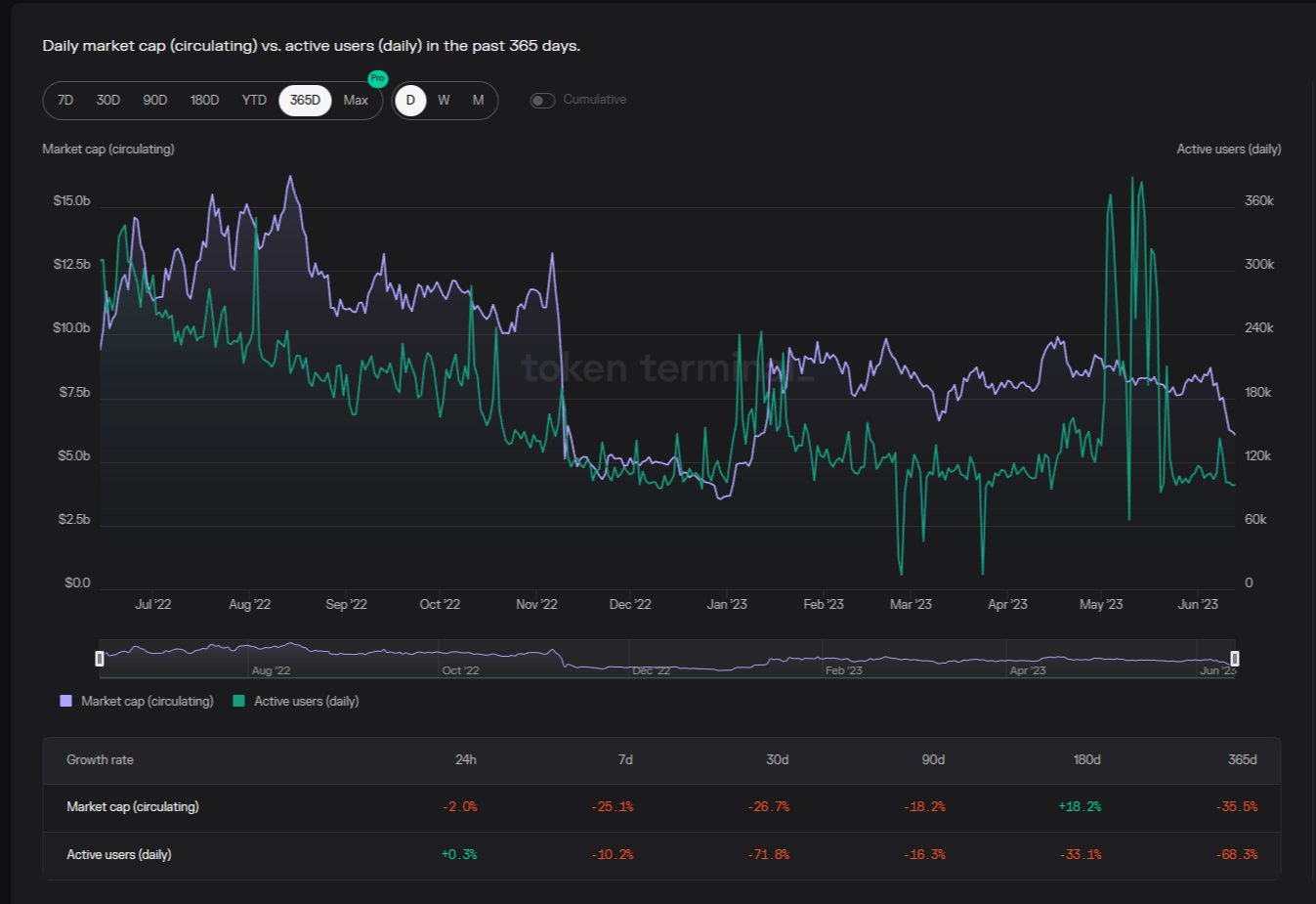Screen dimensions: 1316x904
Task: Switch chart to YTD range
Action: point(254,101)
